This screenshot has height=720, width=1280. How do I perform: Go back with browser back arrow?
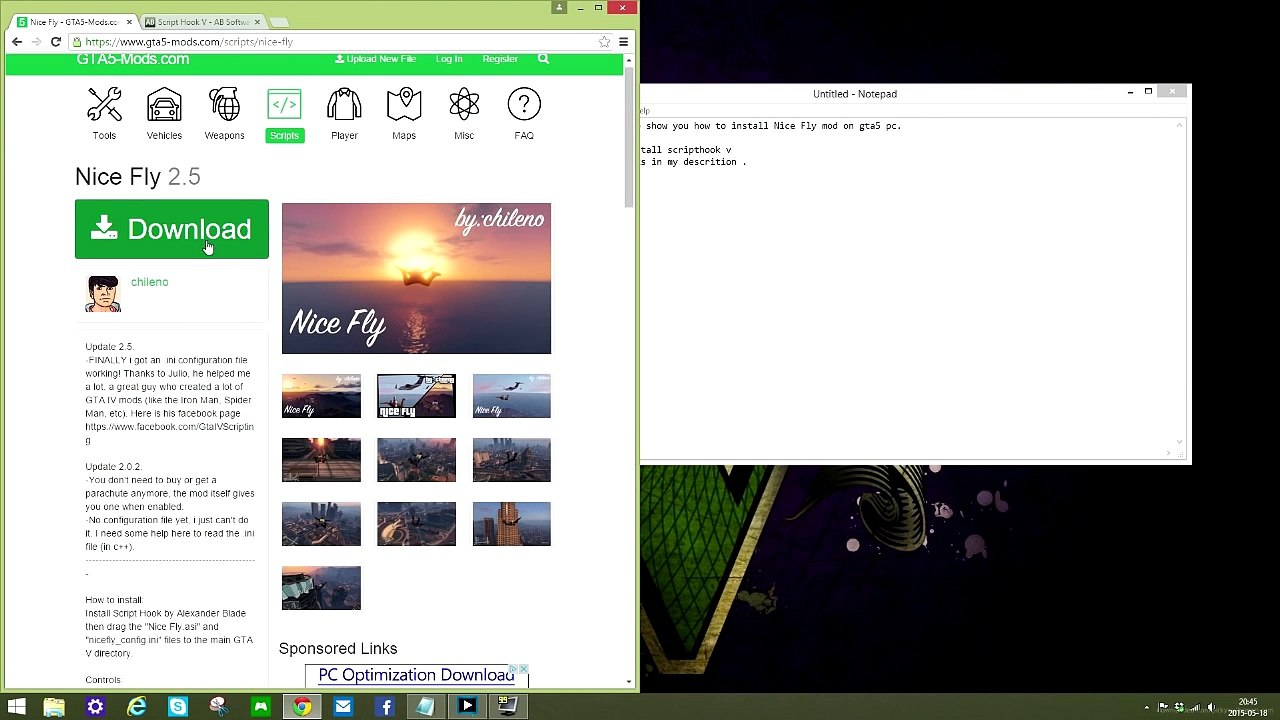(17, 42)
